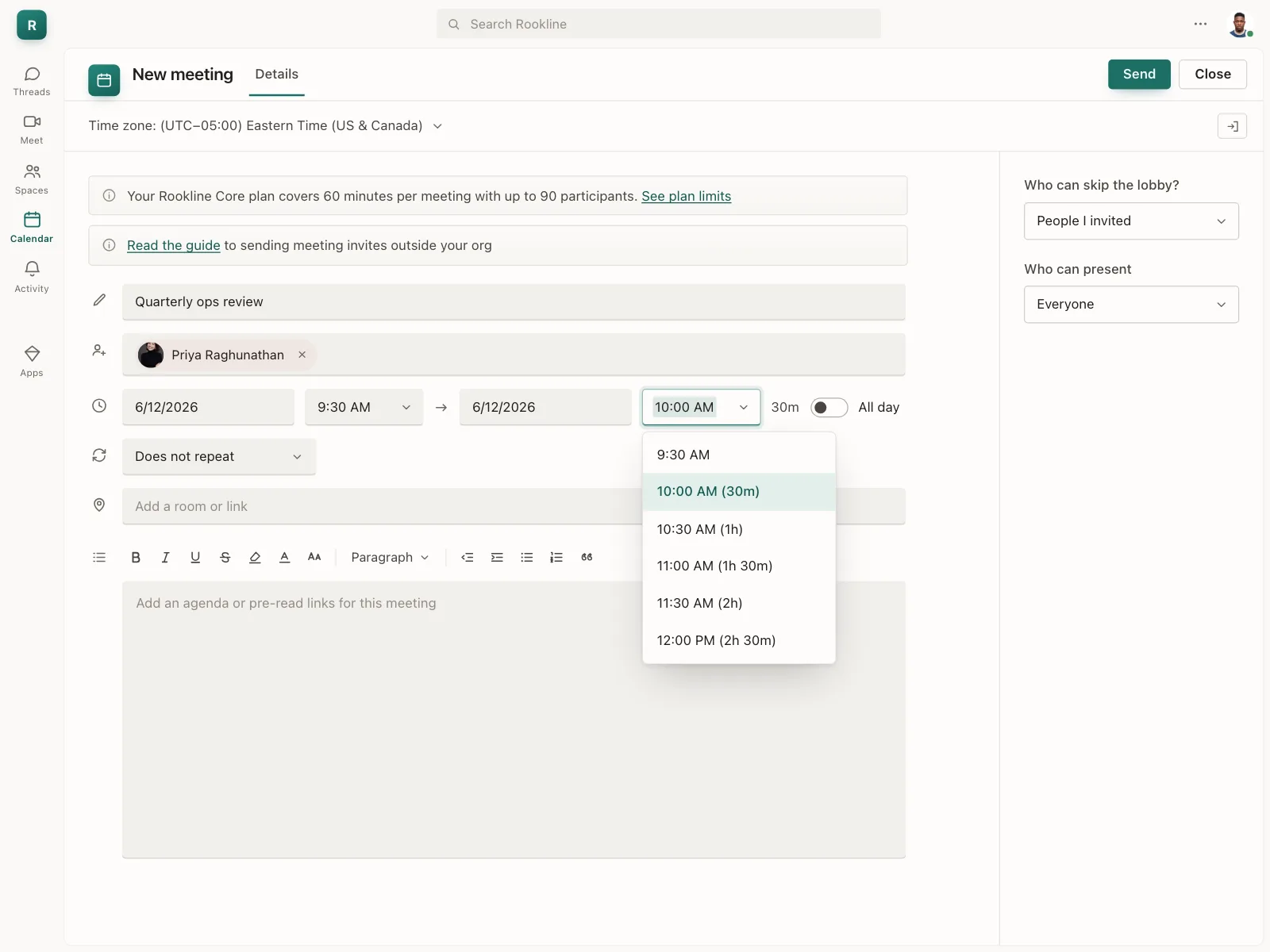Open the time zone dropdown

tap(266, 125)
